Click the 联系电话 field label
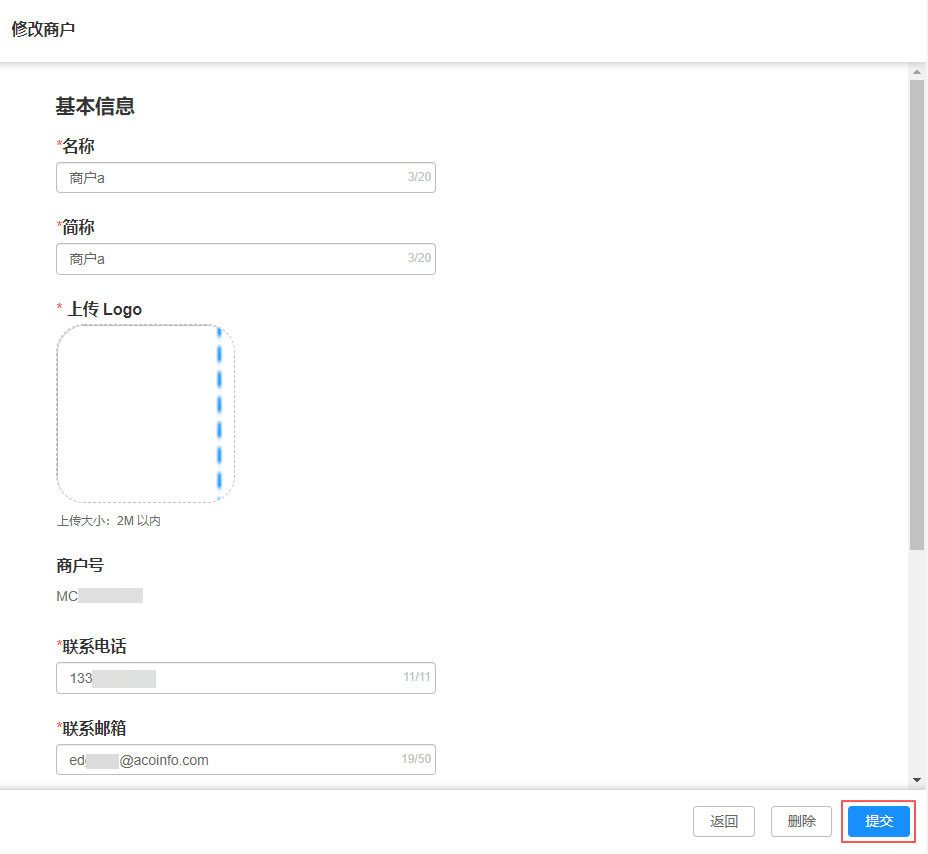The width and height of the screenshot is (928, 854). [x=94, y=647]
